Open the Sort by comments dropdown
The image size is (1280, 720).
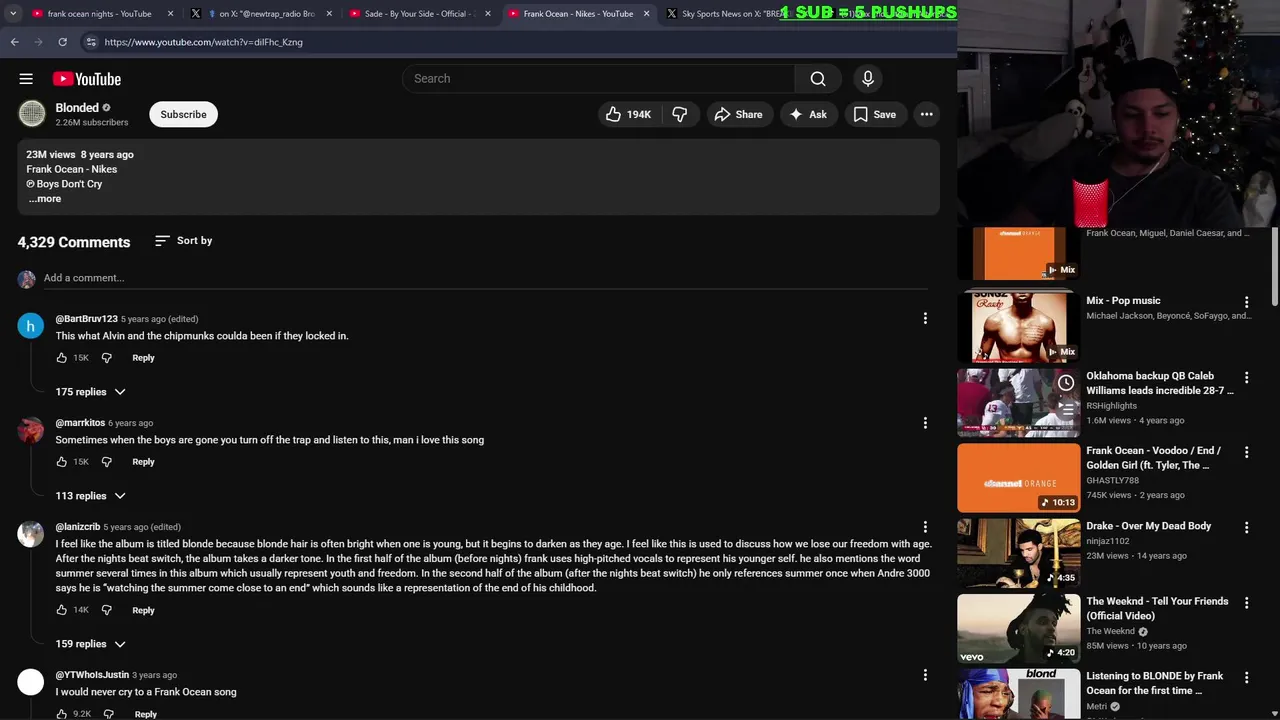pyautogui.click(x=184, y=241)
